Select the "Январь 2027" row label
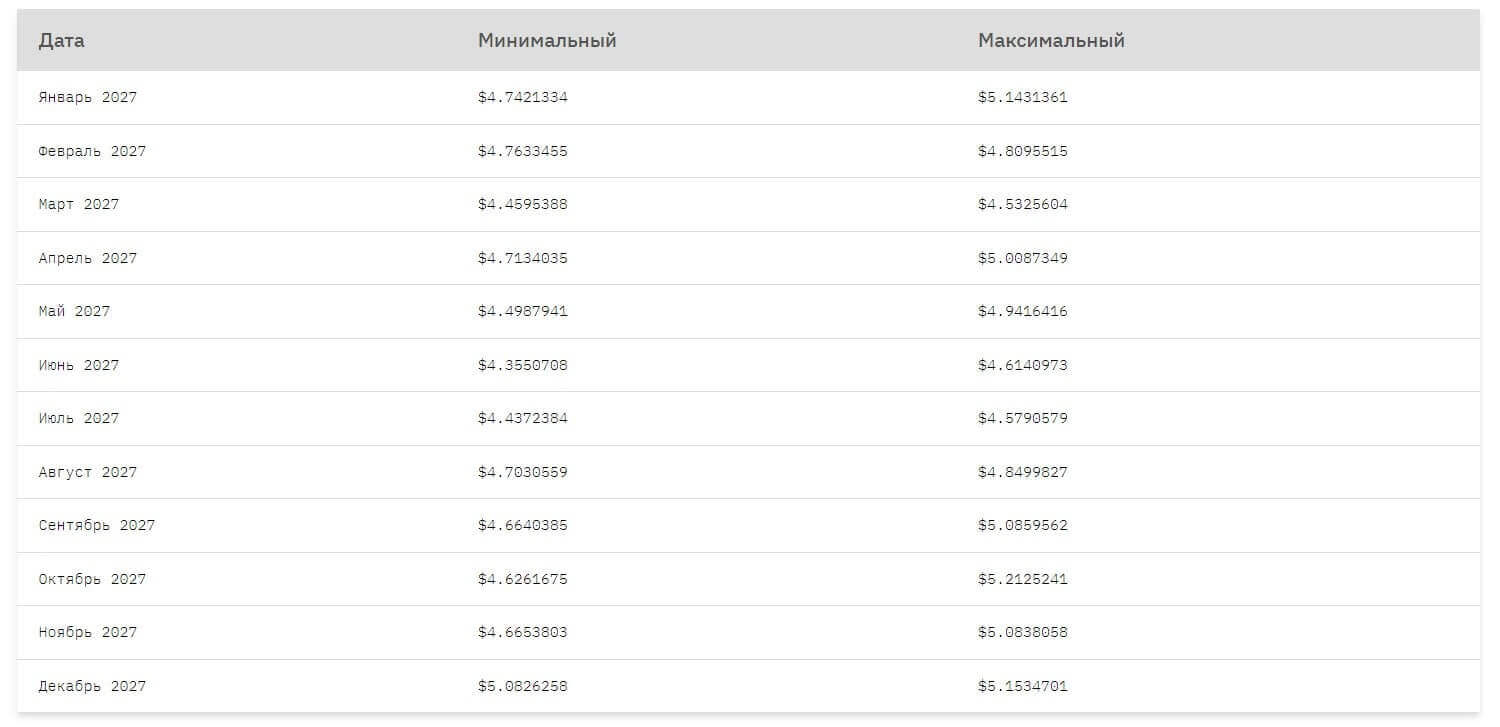The image size is (1500, 727). click(x=88, y=98)
